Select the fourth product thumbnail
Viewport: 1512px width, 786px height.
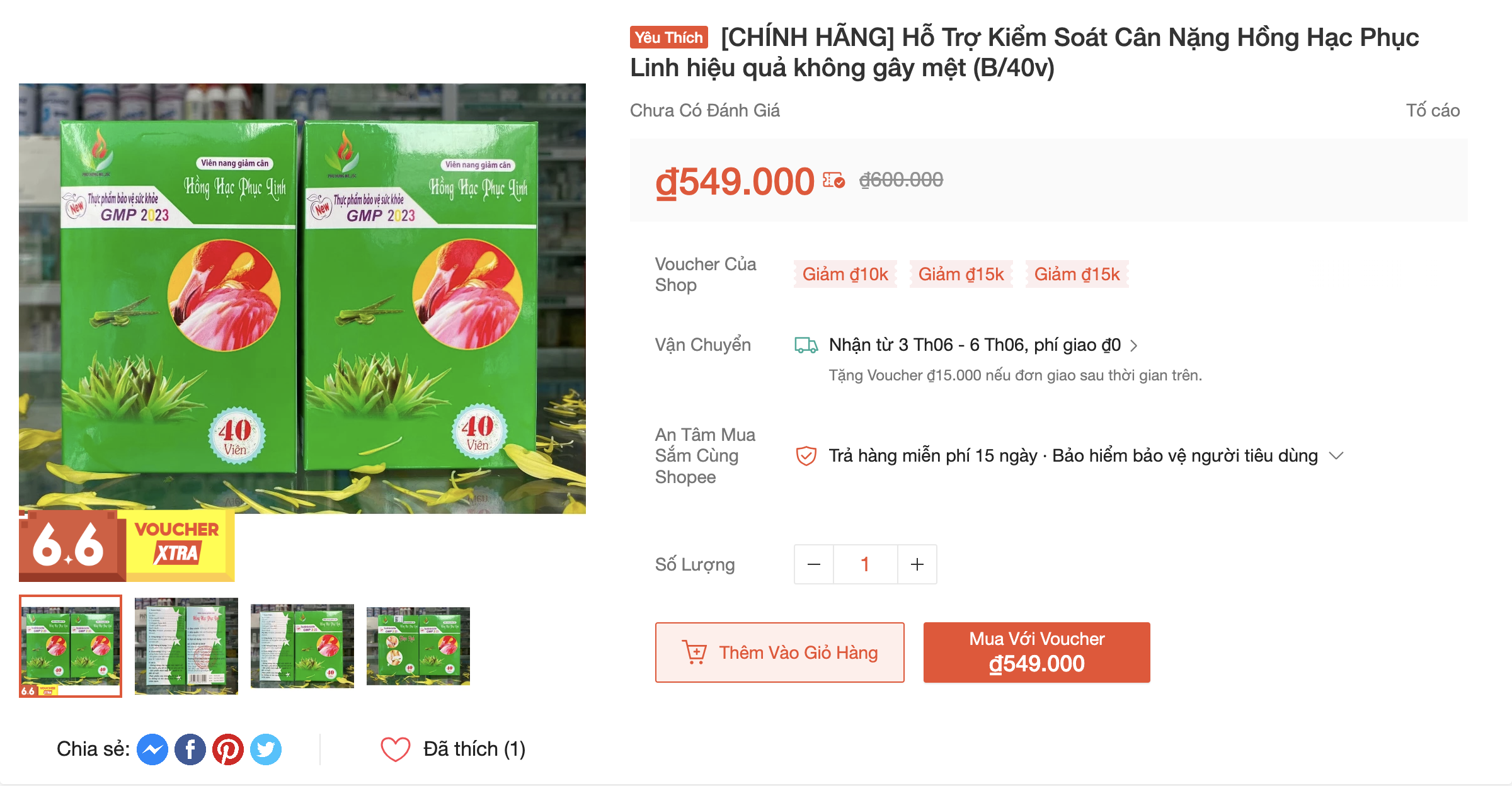418,646
